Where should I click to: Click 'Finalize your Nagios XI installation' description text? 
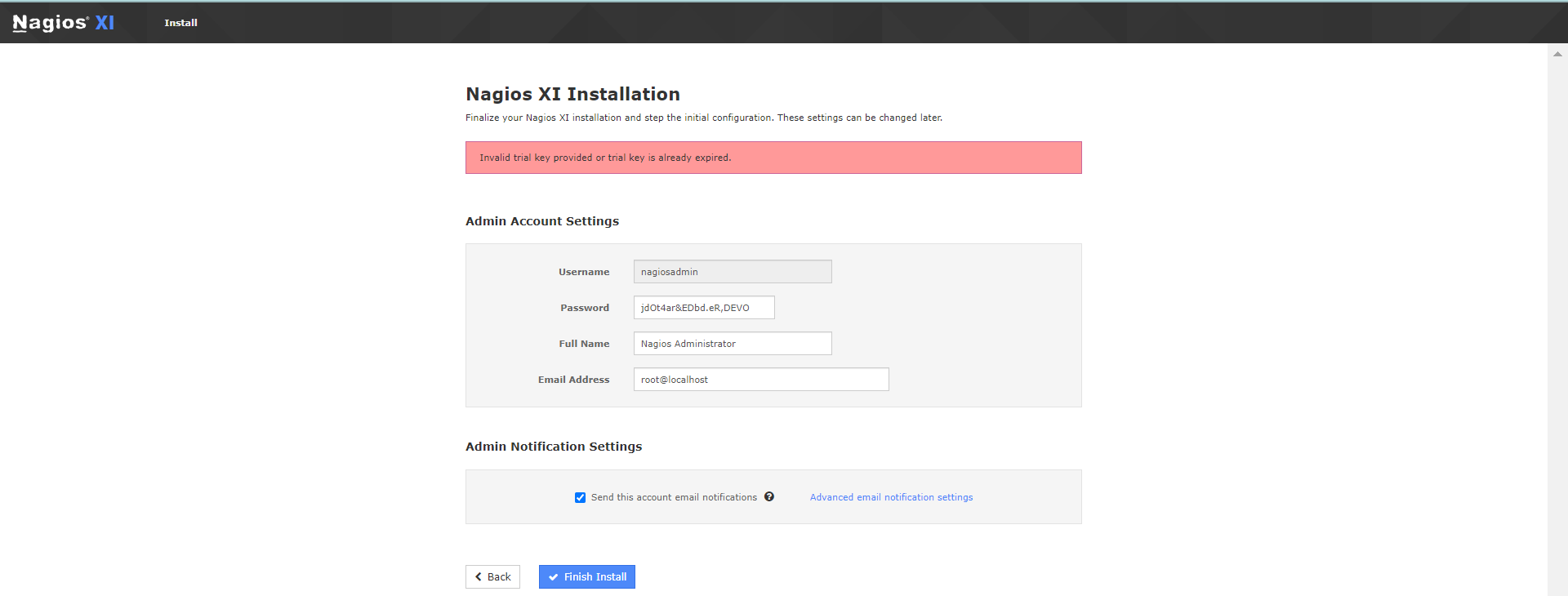click(x=704, y=118)
